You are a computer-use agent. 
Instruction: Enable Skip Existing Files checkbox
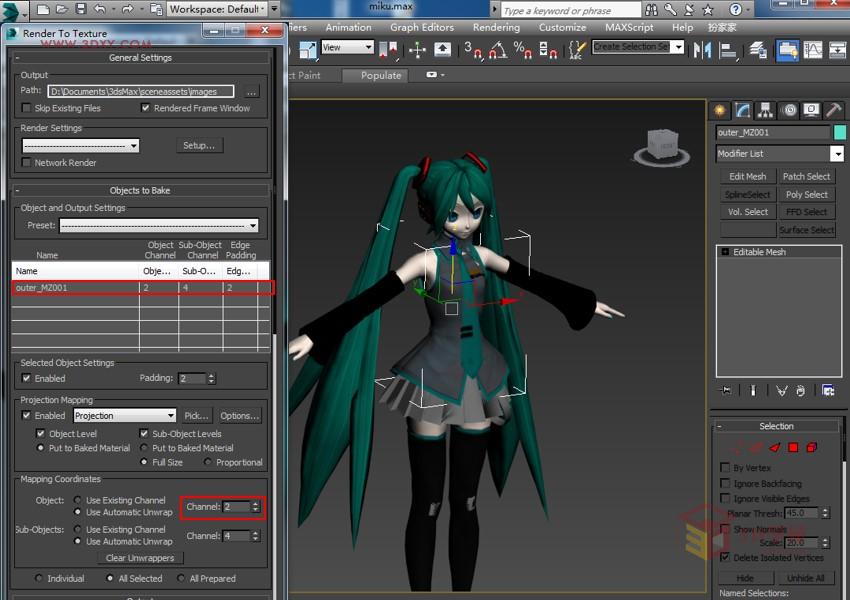coord(27,108)
